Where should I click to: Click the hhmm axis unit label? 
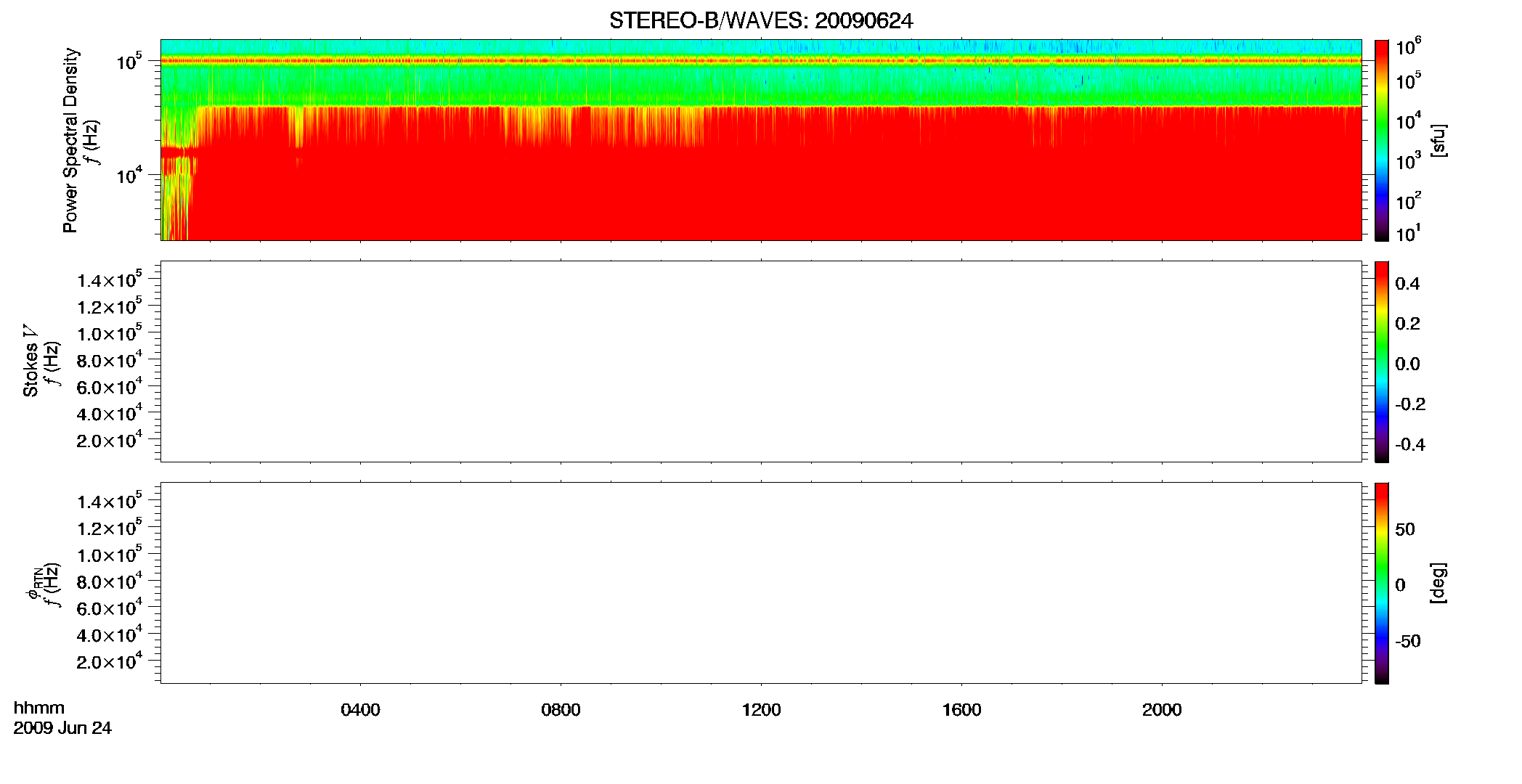click(x=39, y=708)
